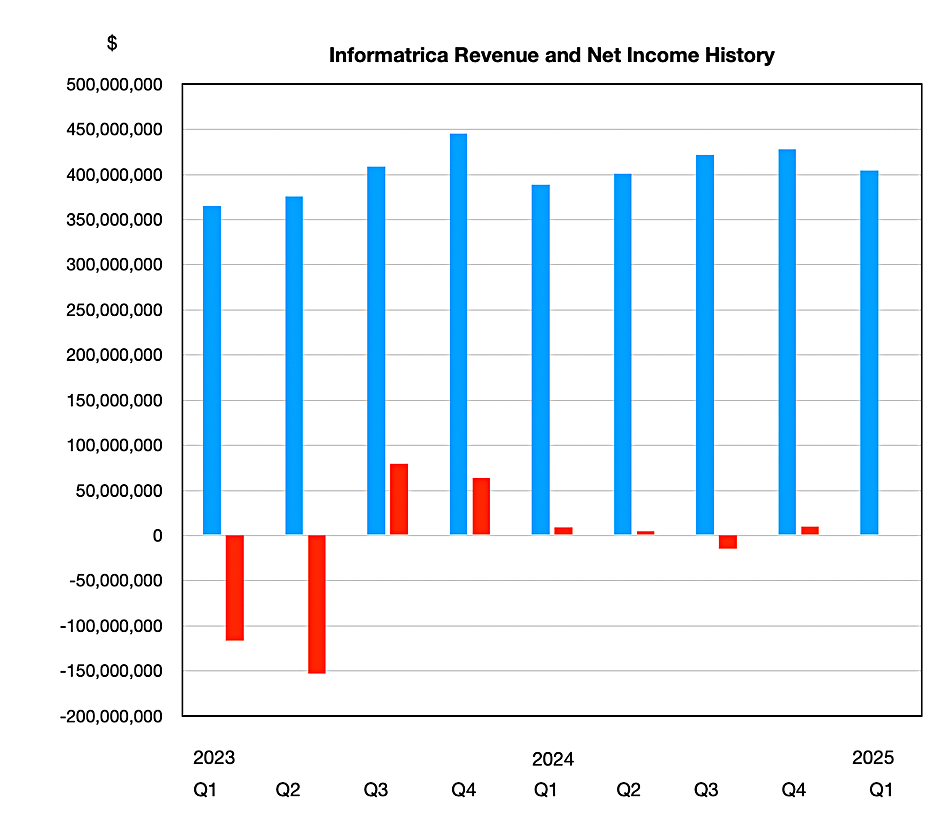Select the 200,000,000 positive axis label
The height and width of the screenshot is (830, 950).
(x=115, y=355)
